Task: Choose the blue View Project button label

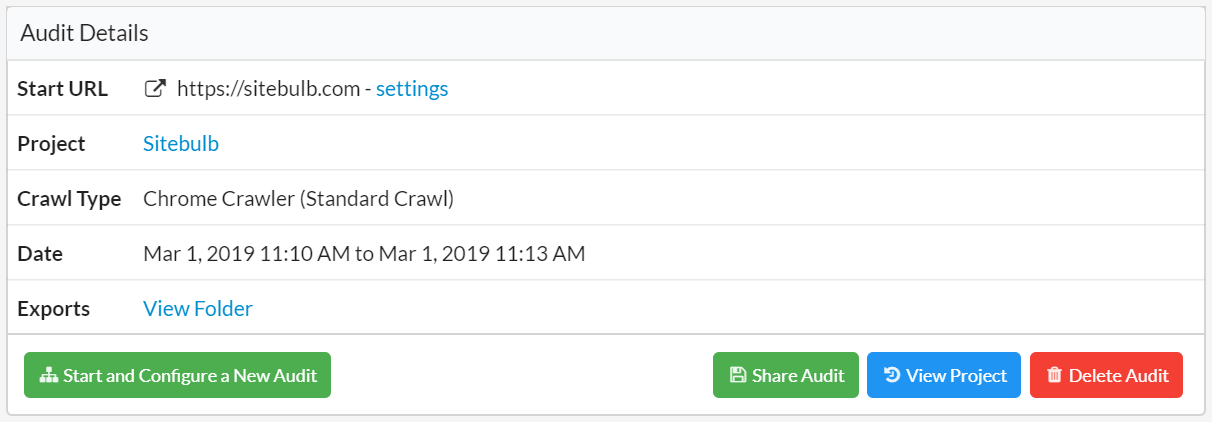Action: 956,376
